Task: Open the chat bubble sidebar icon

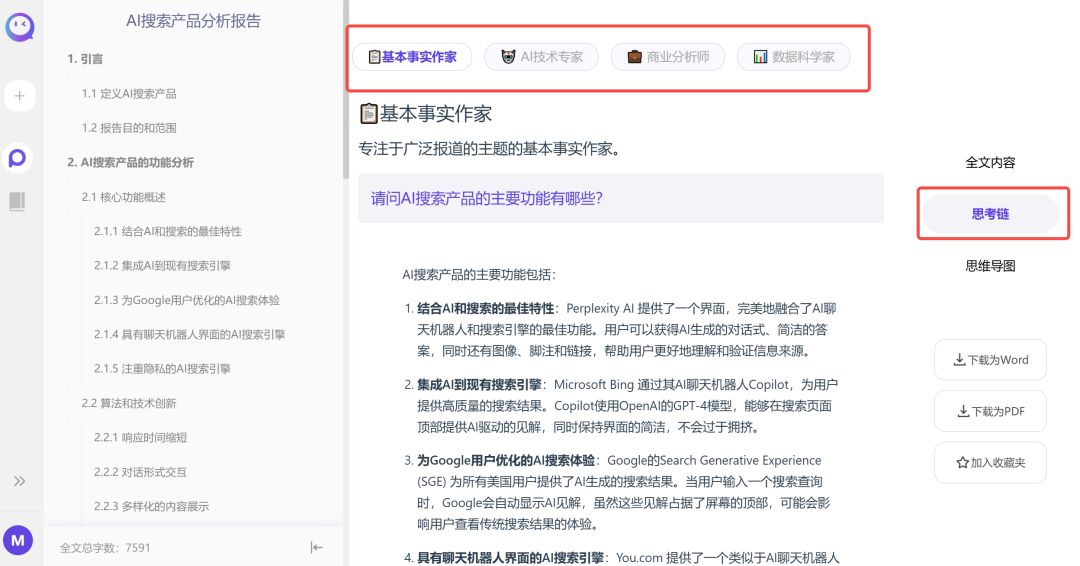Action: coord(18,158)
